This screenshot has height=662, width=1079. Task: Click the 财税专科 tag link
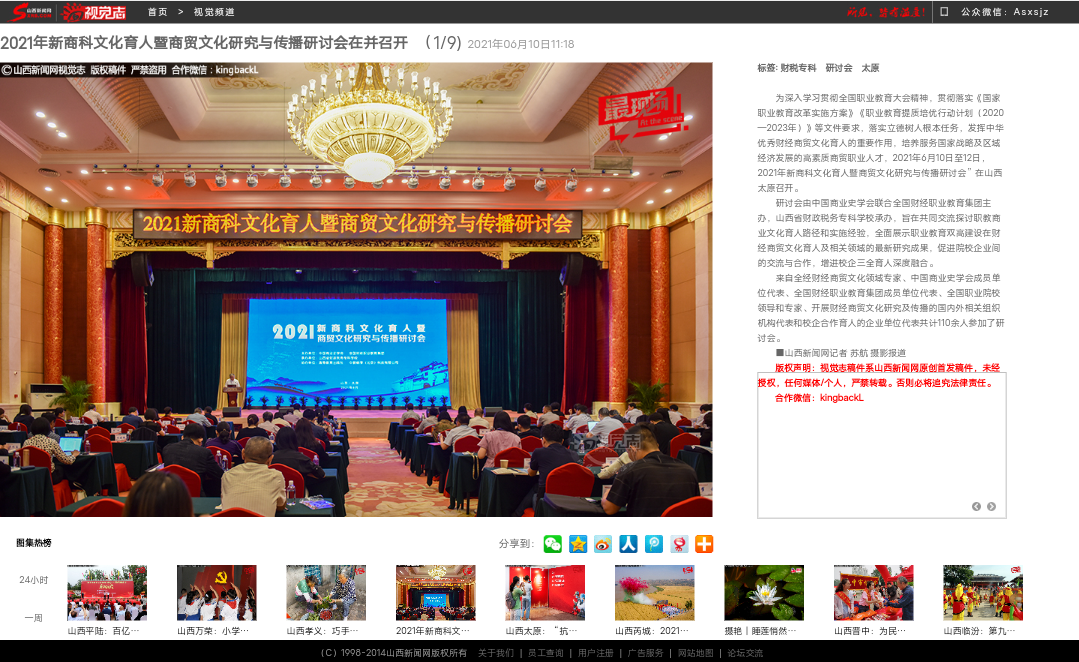click(x=798, y=68)
